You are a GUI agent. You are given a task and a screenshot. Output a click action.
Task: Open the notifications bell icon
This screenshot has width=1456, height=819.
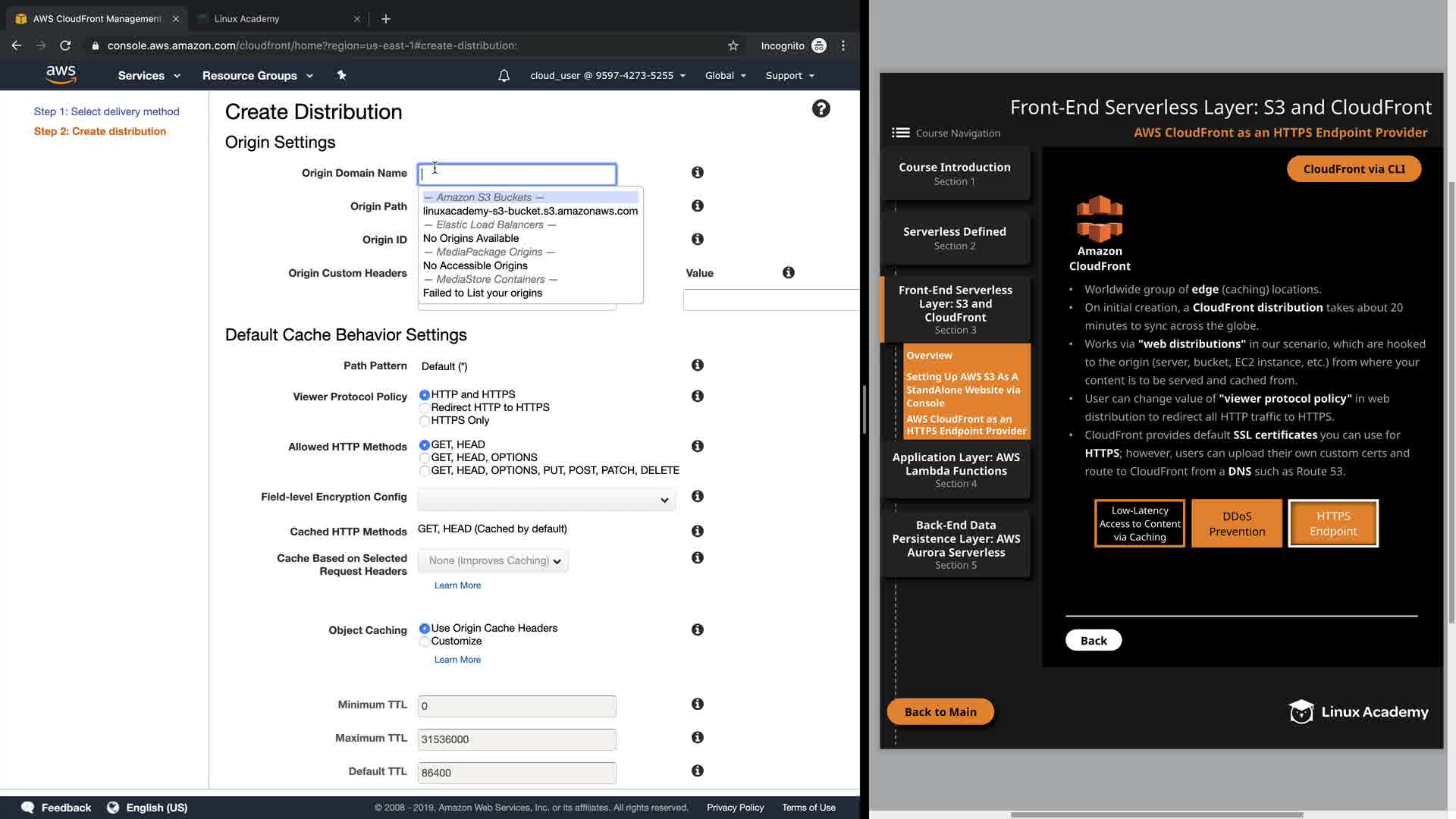click(x=504, y=76)
